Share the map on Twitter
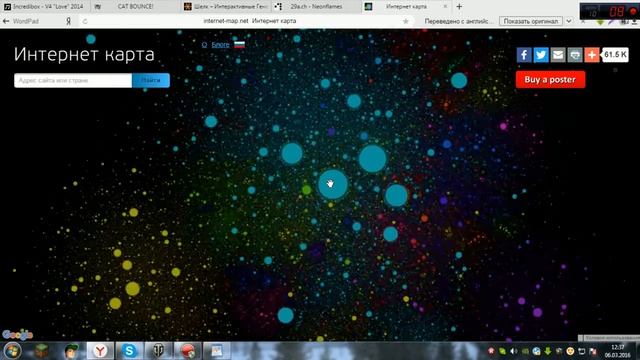 (541, 55)
